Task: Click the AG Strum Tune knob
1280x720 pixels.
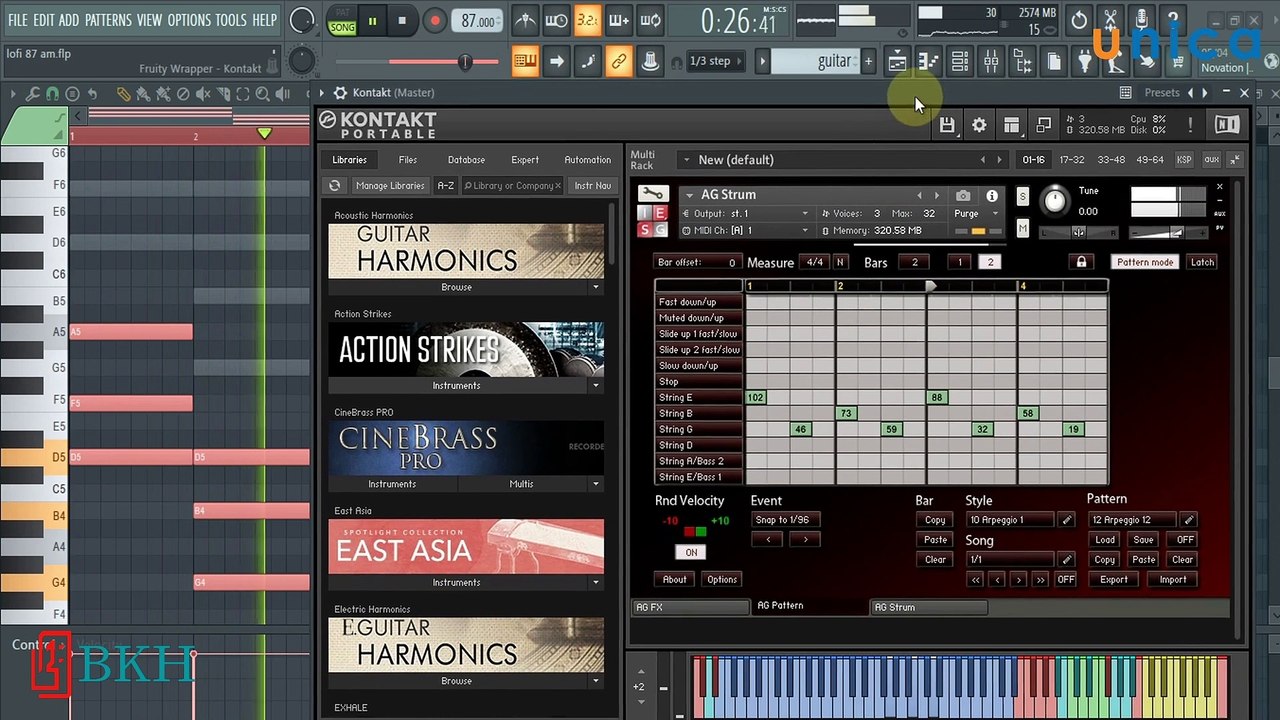Action: (1055, 201)
